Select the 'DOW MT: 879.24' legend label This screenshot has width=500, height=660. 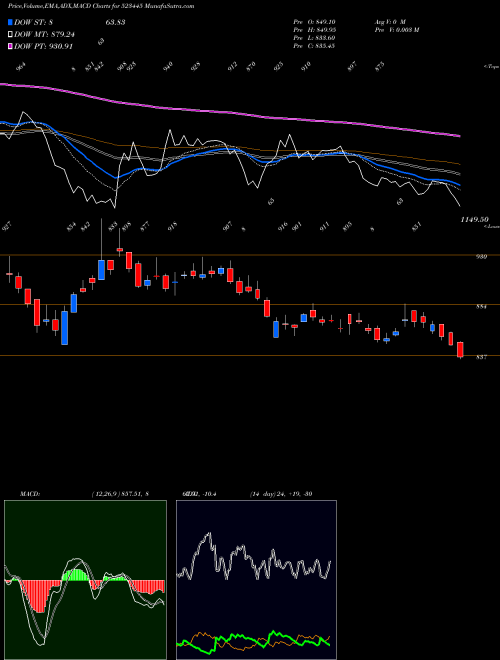[45, 35]
